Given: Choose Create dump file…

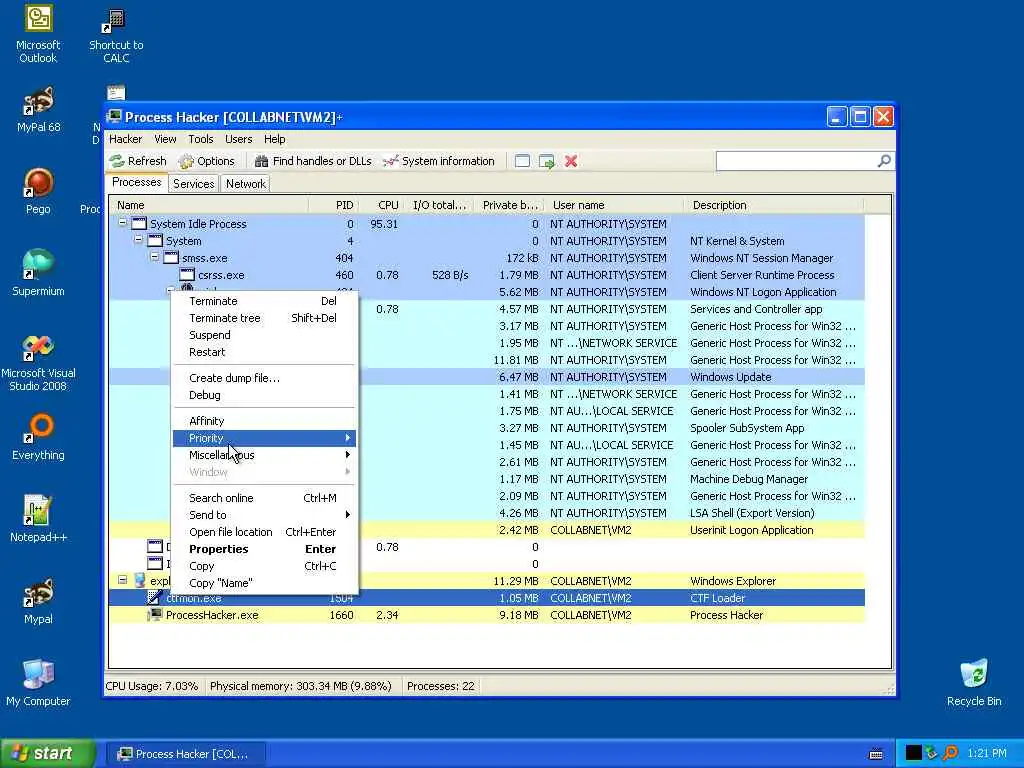Looking at the screenshot, I should pyautogui.click(x=264, y=378).
